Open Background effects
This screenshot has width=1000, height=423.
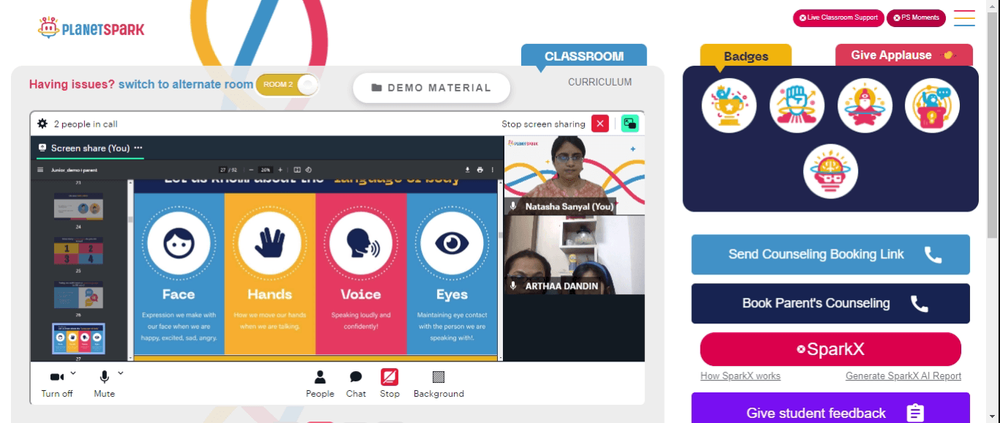[439, 385]
